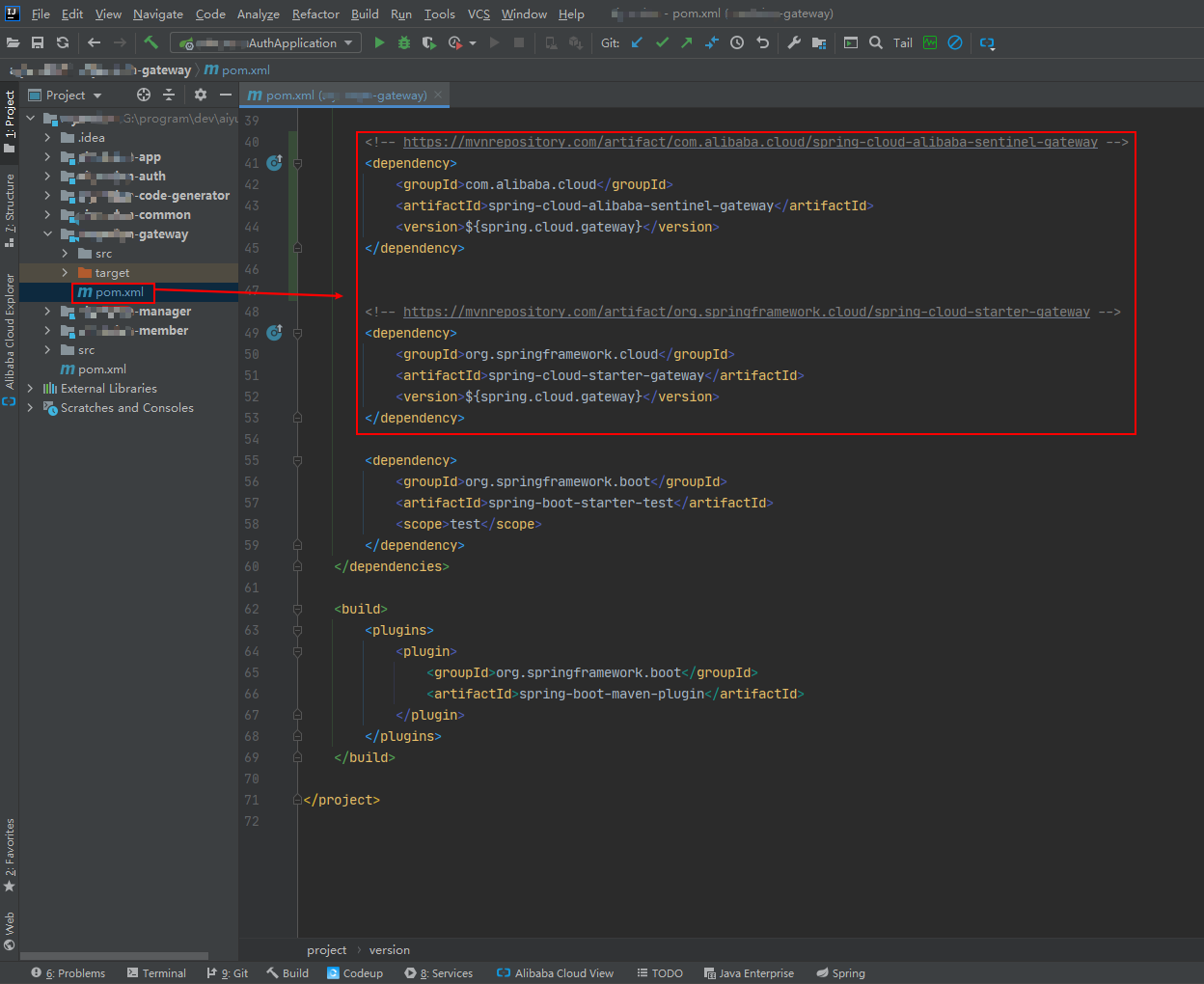Viewport: 1204px width, 984px height.
Task: Open the Analyze menu
Action: pyautogui.click(x=259, y=14)
